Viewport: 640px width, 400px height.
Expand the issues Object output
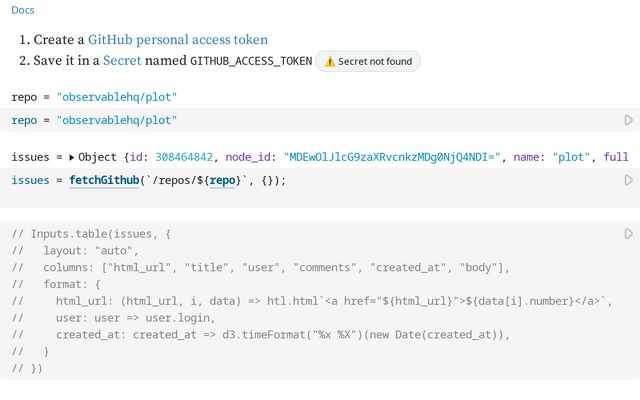pyautogui.click(x=72, y=158)
